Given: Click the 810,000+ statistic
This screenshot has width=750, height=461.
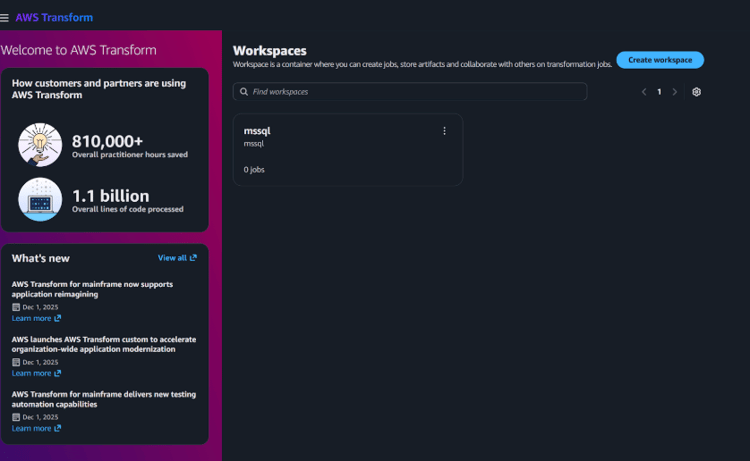Looking at the screenshot, I should pos(107,141).
